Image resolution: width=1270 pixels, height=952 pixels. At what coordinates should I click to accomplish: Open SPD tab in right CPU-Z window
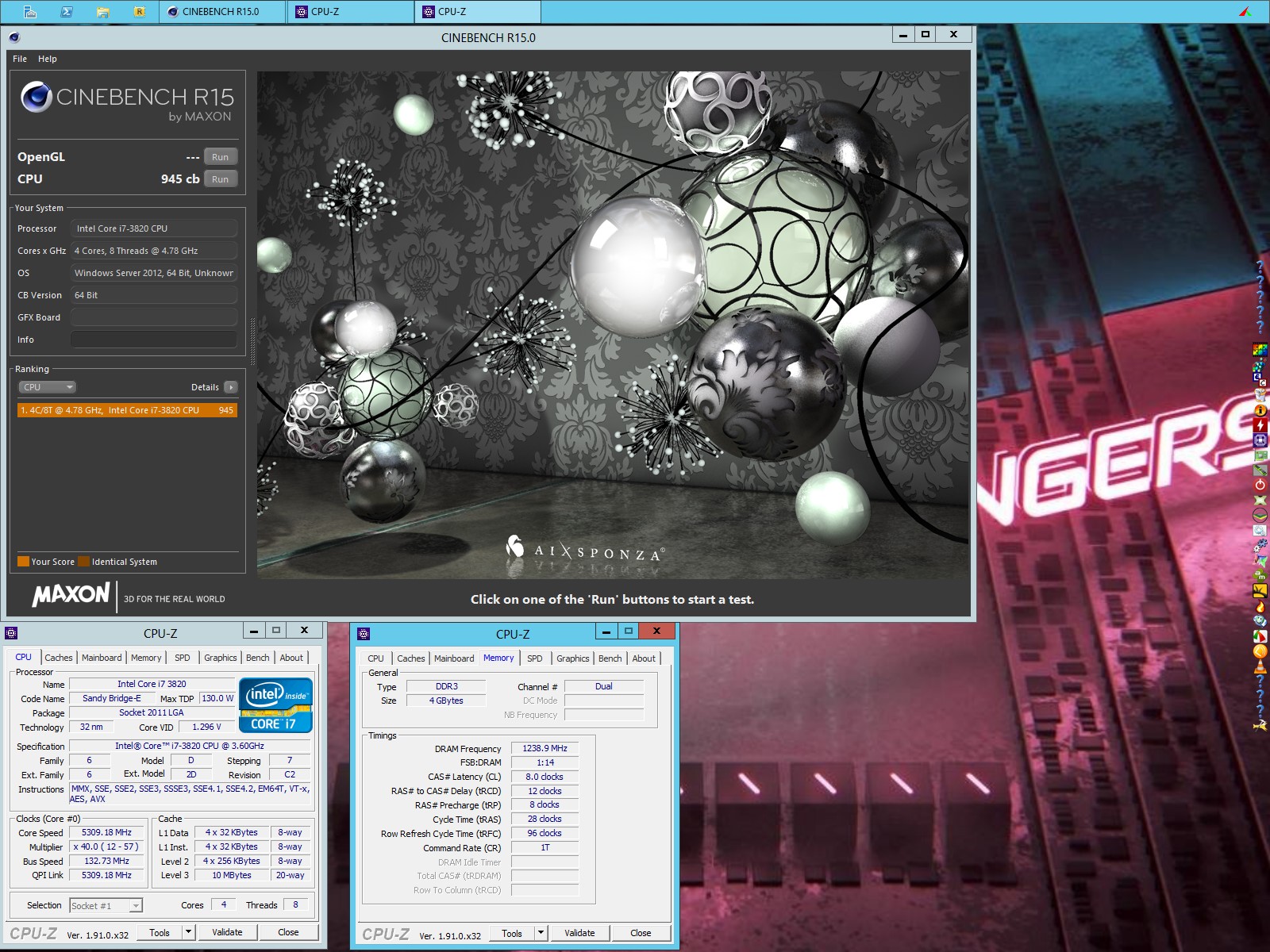pos(535,658)
